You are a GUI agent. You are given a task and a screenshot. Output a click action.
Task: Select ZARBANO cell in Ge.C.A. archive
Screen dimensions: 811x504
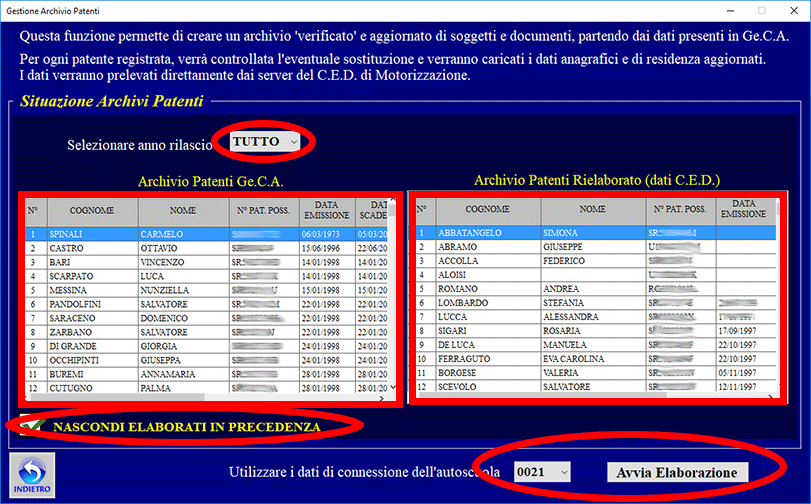[92, 332]
